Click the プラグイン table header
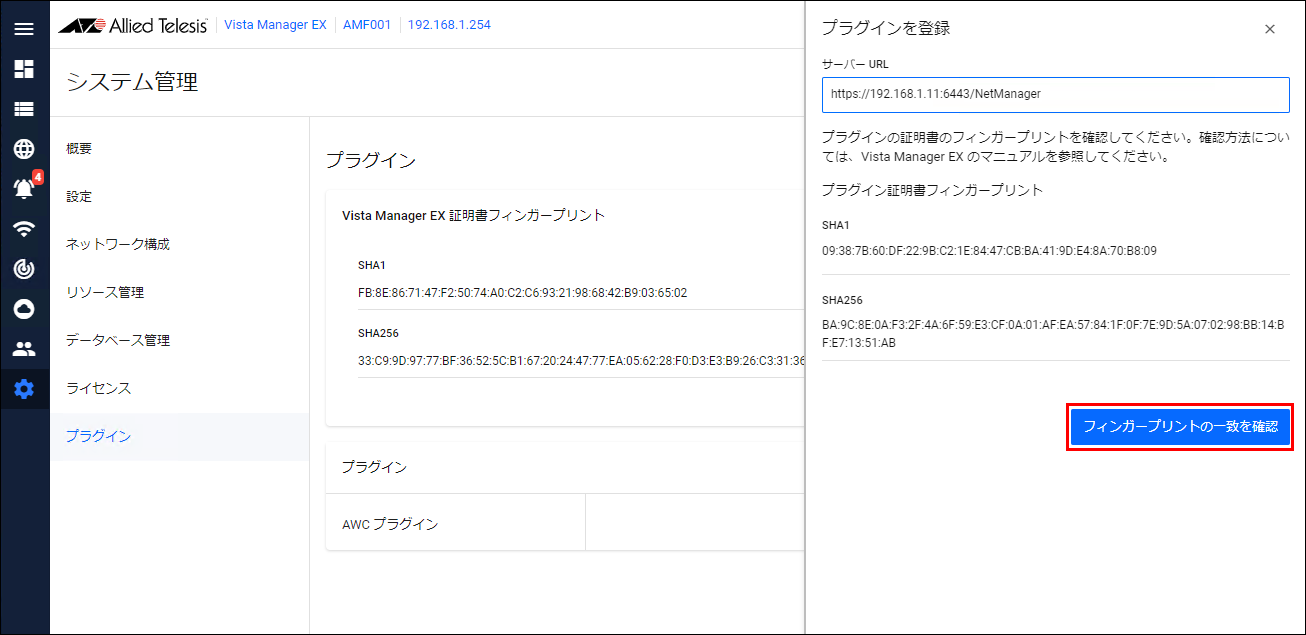Screen dimensions: 1306x635 (x=374, y=467)
